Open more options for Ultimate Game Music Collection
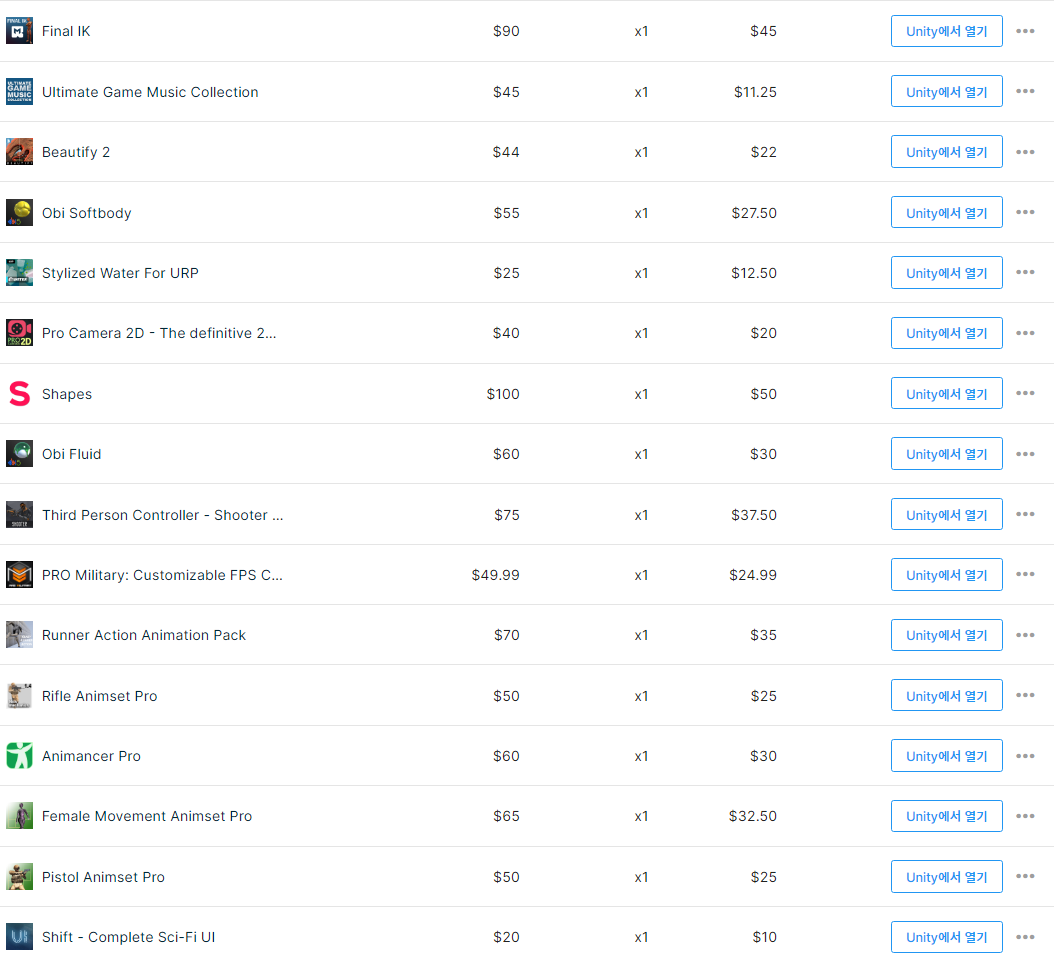 [x=1025, y=91]
